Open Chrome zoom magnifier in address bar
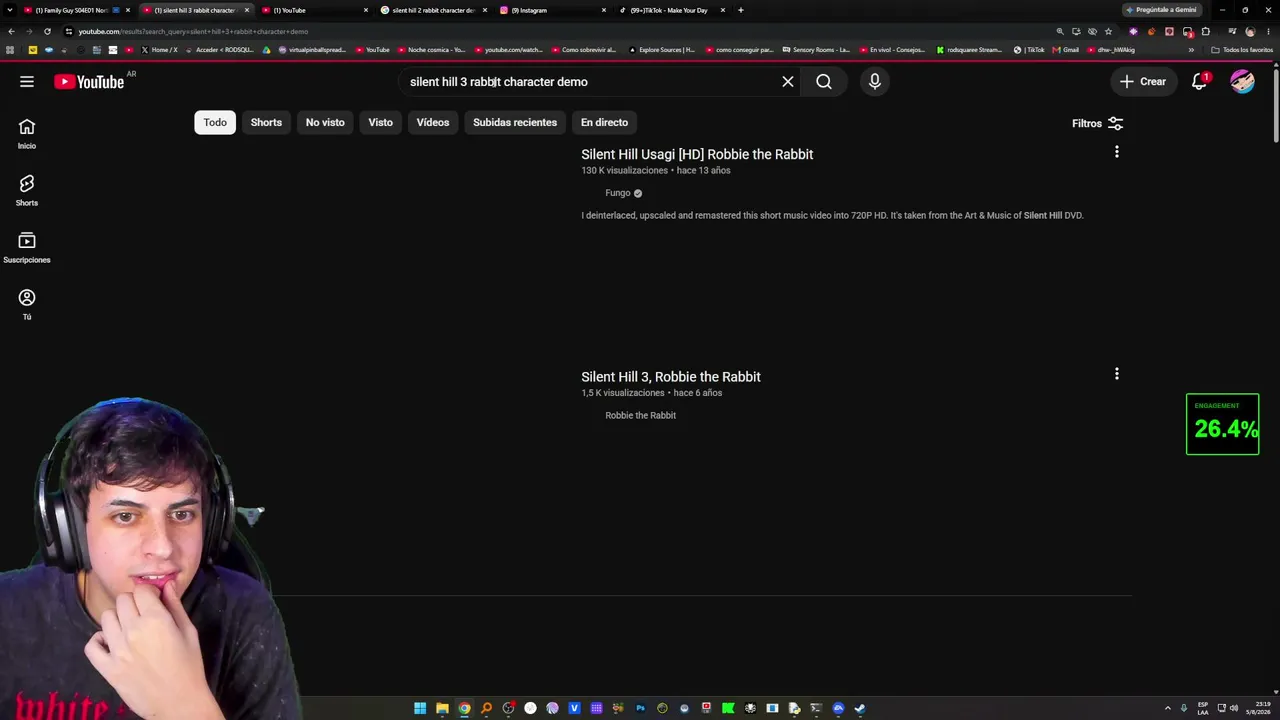The image size is (1280, 720). tap(1060, 31)
